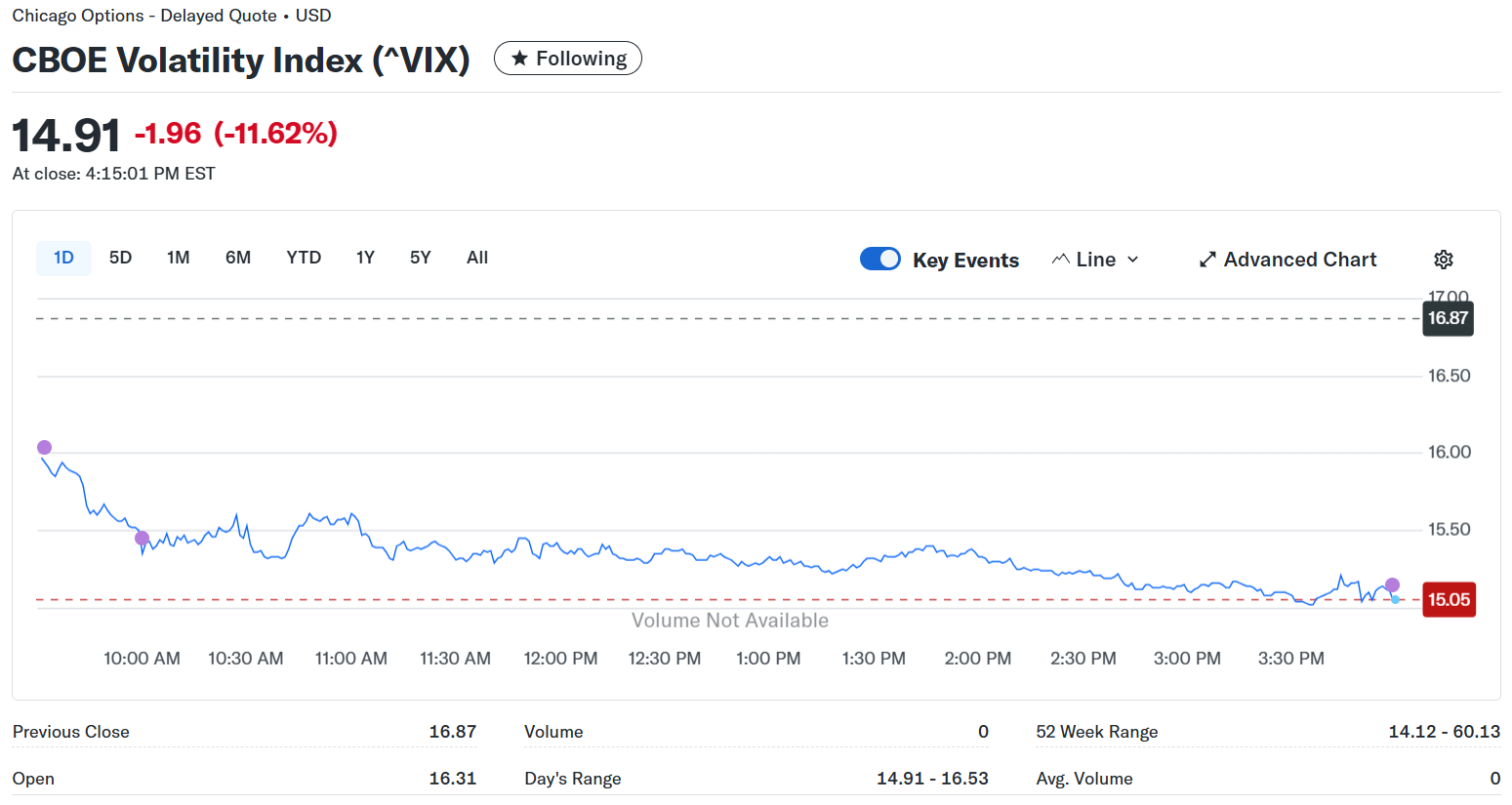This screenshot has height=805, width=1512.
Task: Click the 16.50 price axis label
Action: click(1450, 377)
